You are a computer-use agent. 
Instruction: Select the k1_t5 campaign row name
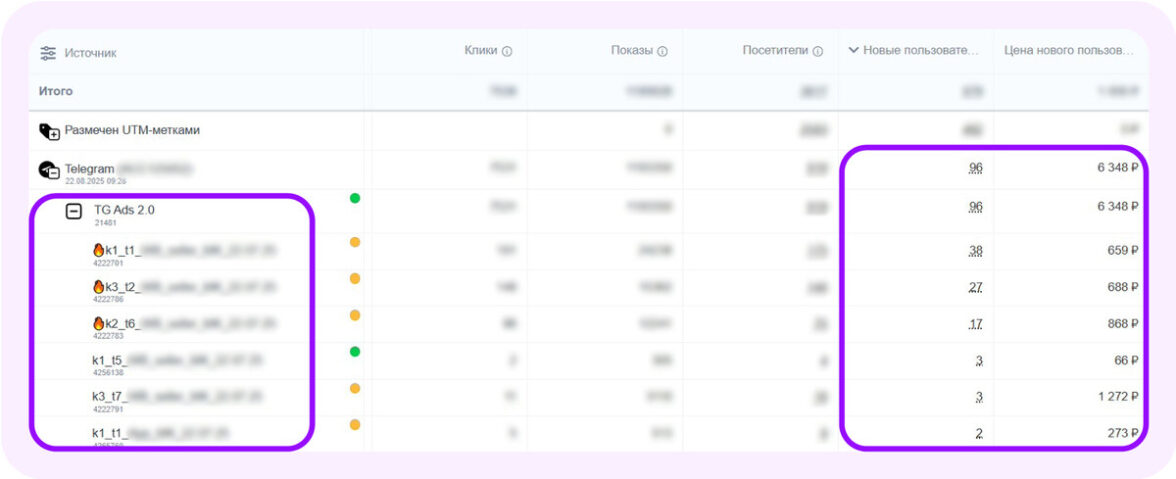tap(107, 359)
